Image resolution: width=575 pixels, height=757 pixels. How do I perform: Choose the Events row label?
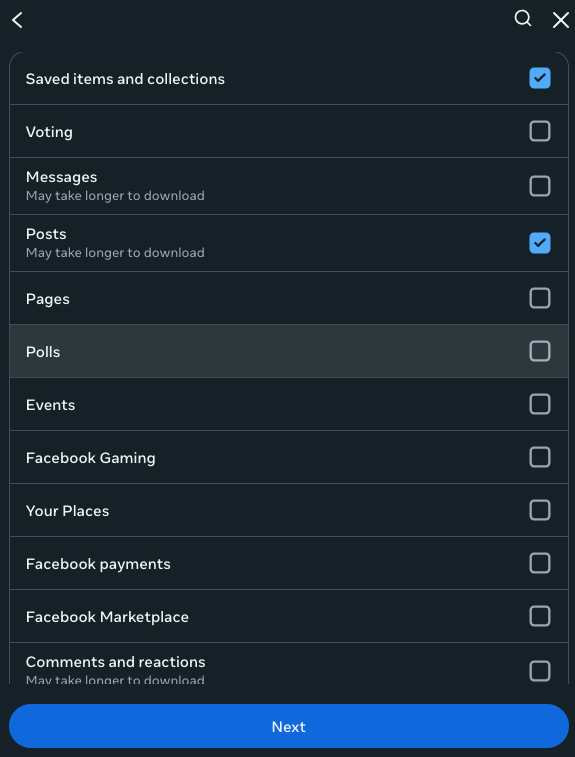[50, 405]
